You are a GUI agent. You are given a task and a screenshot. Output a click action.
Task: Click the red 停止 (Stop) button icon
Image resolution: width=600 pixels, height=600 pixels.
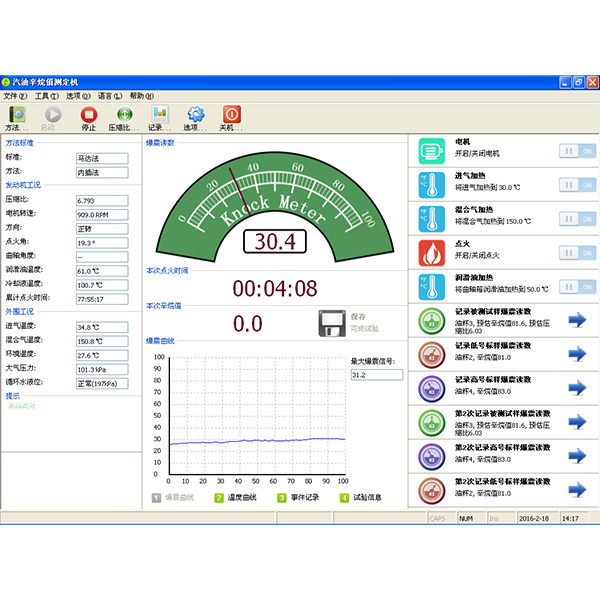coord(89,114)
